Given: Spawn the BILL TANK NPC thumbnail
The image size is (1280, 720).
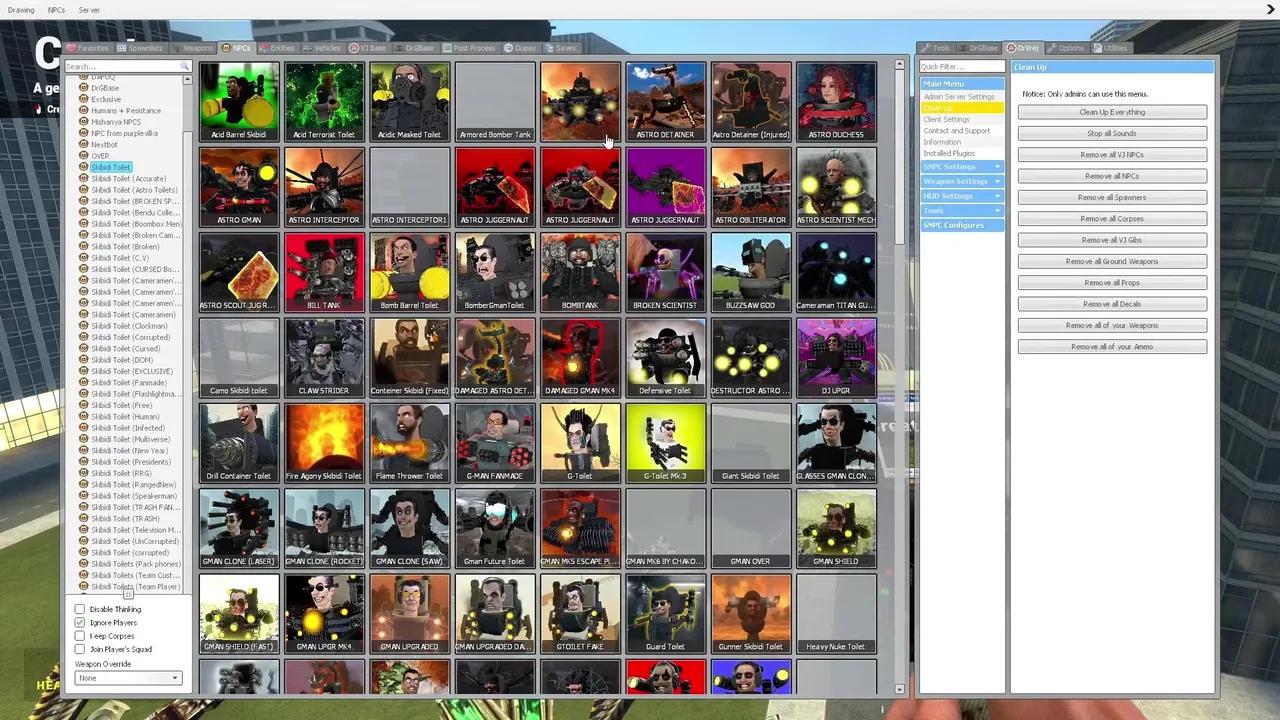Looking at the screenshot, I should tap(323, 270).
